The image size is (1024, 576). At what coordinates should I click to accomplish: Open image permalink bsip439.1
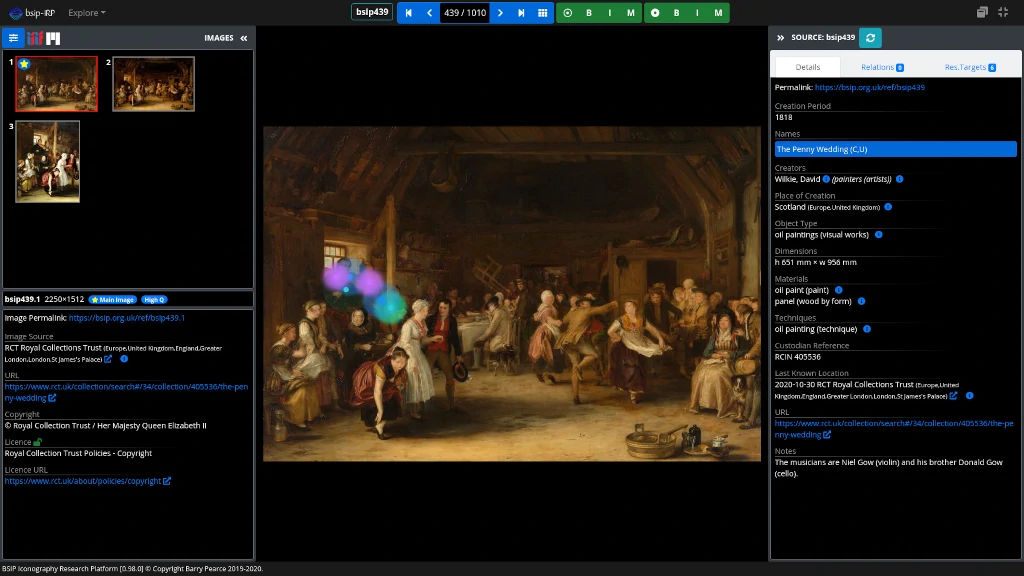click(127, 318)
